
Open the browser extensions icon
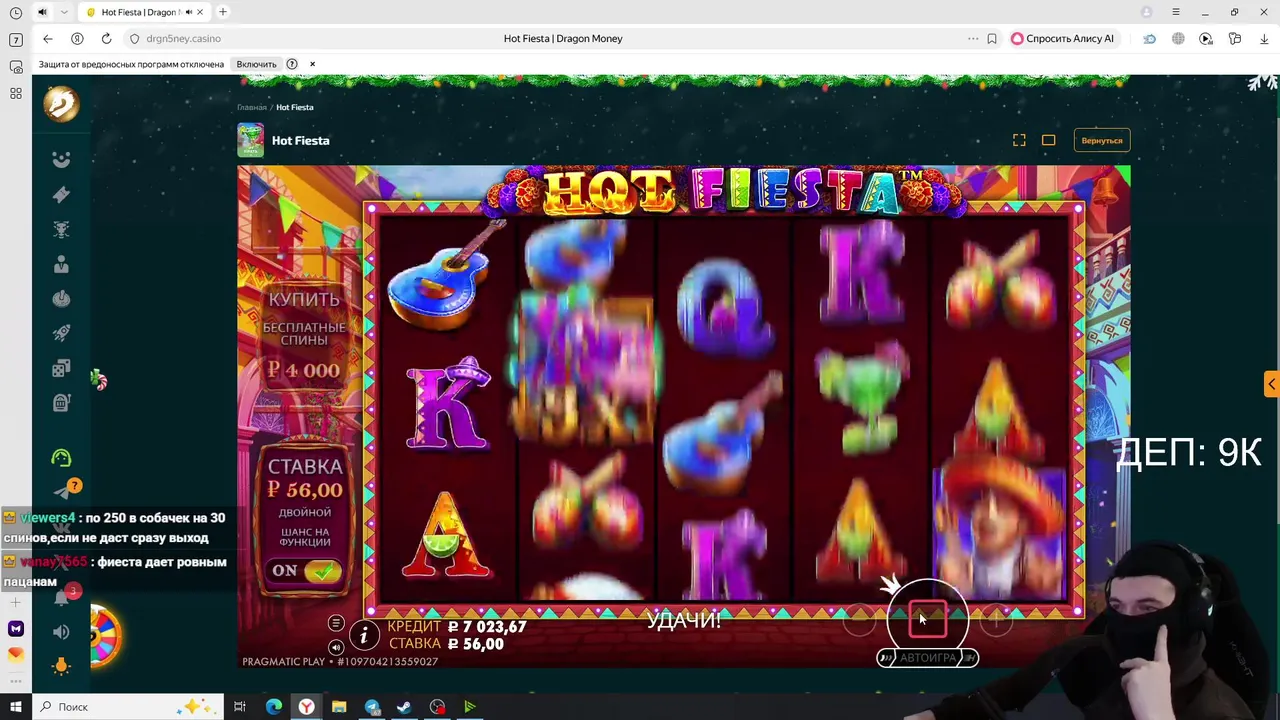1235,38
